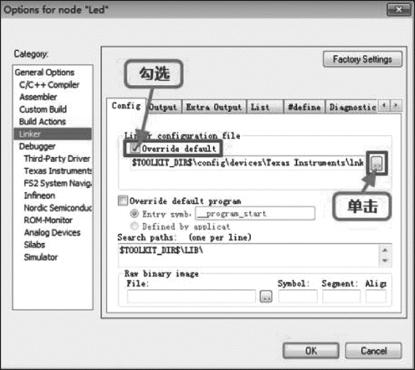The height and width of the screenshot is (370, 415).
Task: Click the Symbol input field
Action: [x=298, y=296]
